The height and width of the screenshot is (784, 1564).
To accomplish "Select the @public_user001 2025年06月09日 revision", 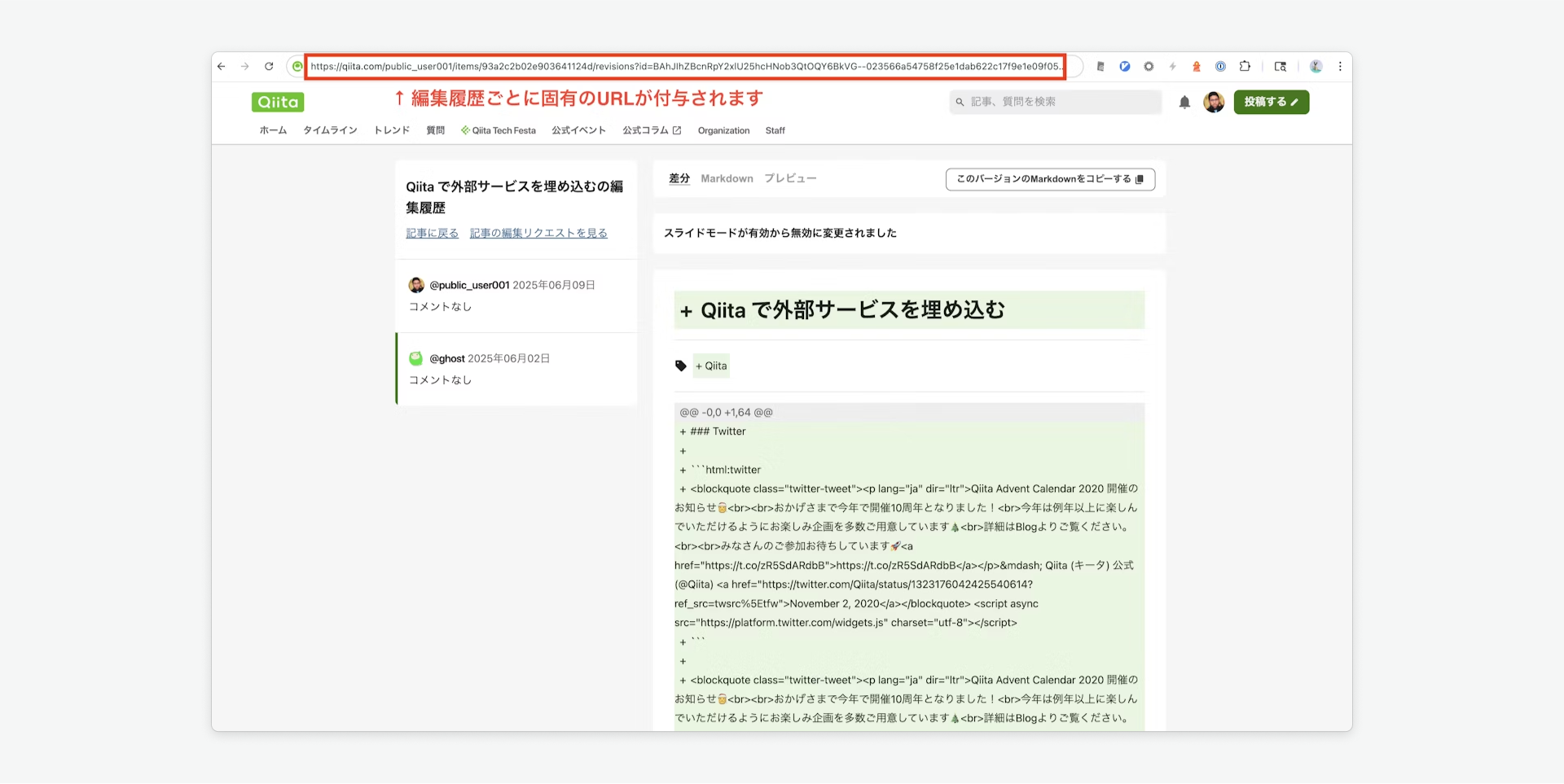I will (x=516, y=296).
